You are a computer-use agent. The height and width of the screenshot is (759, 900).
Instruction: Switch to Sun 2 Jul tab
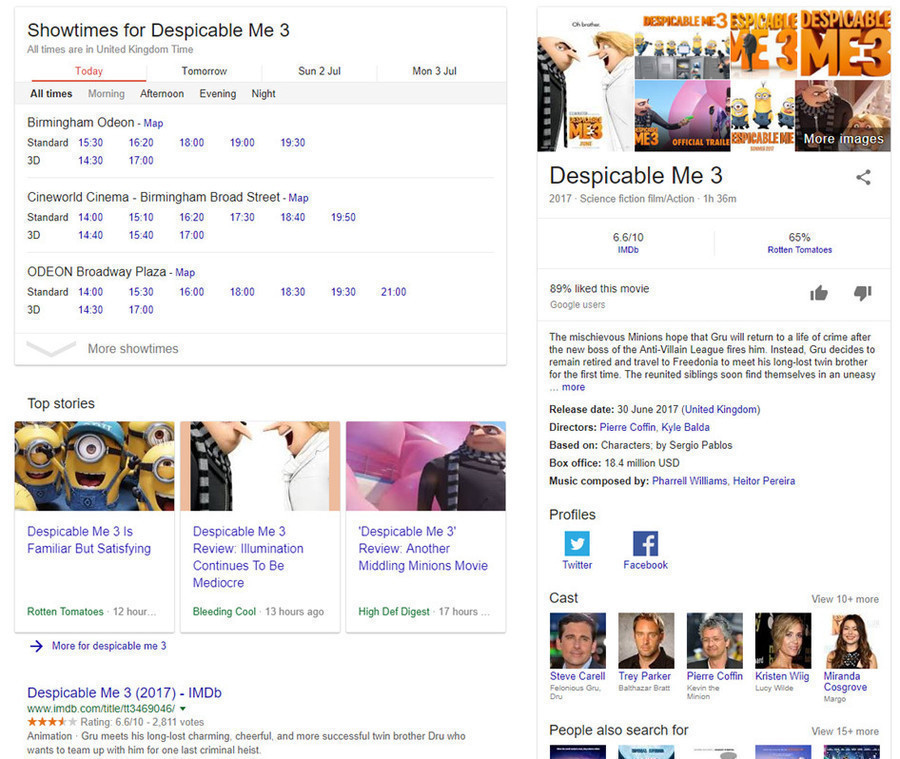pyautogui.click(x=319, y=71)
